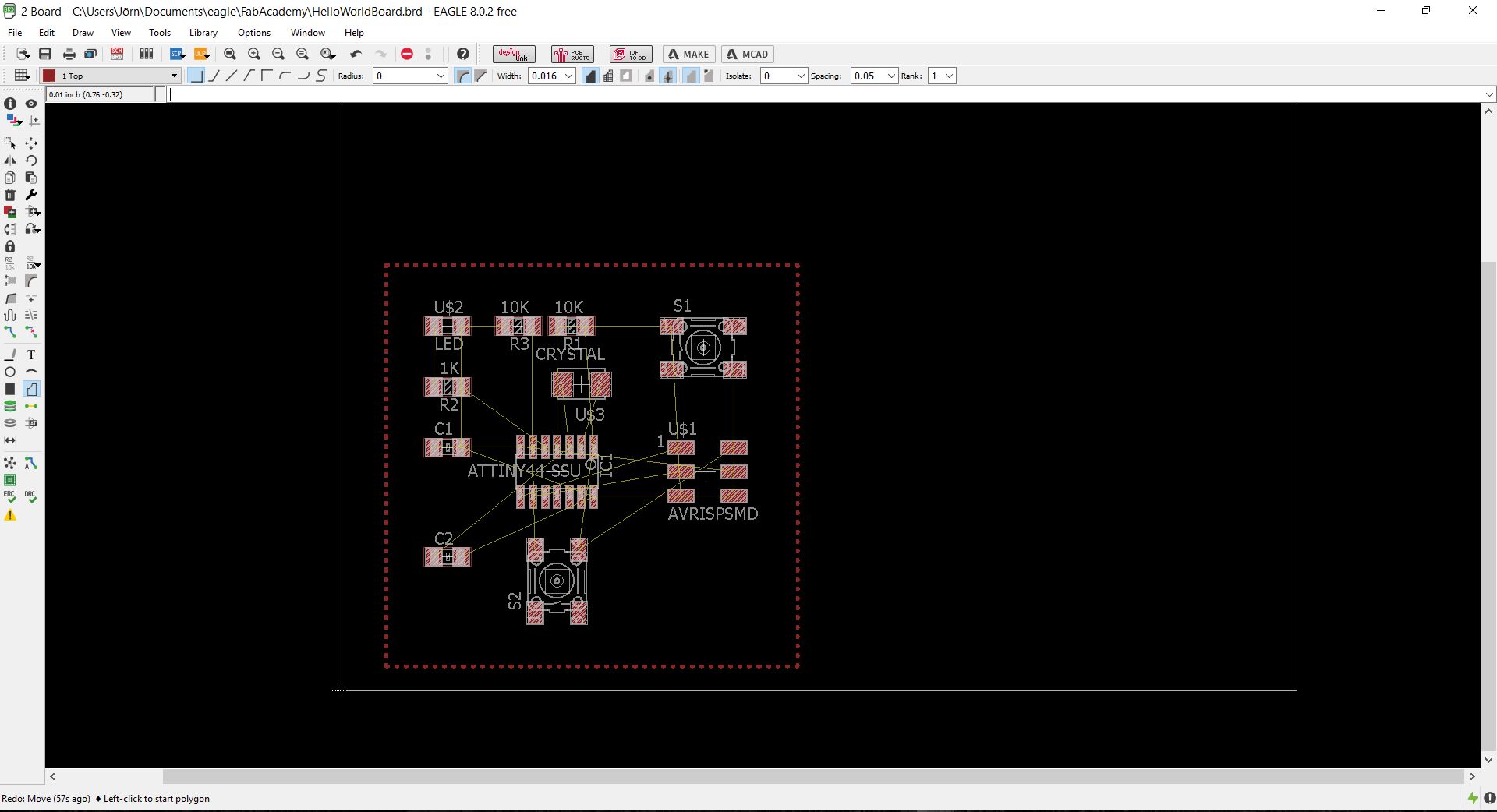Expand the Width dropdown showing 0.016
Image resolution: width=1497 pixels, height=812 pixels.
pos(569,76)
